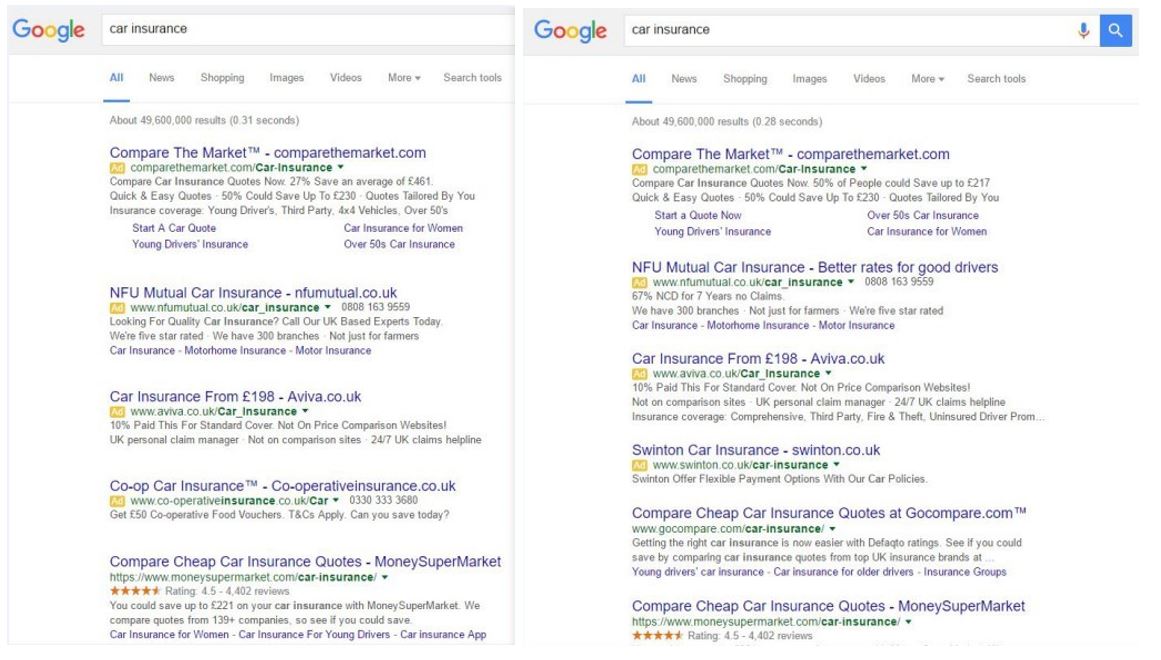Click the microphone voice search icon

[x=1083, y=30]
